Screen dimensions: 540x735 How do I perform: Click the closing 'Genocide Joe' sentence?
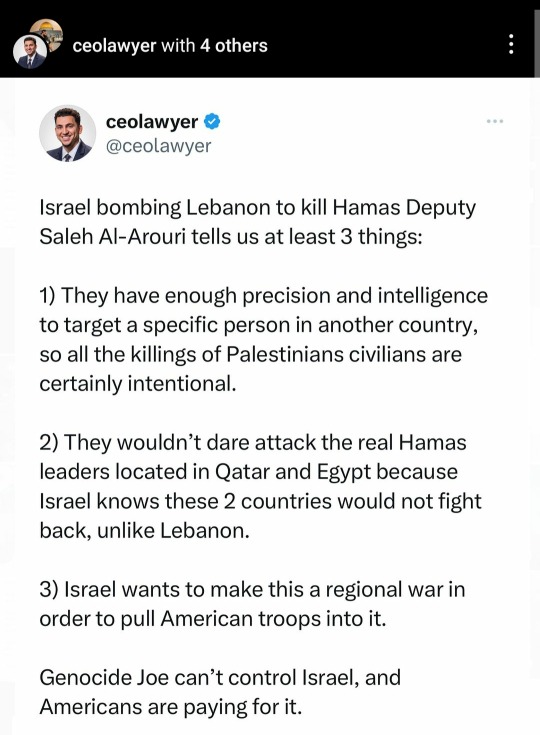(x=220, y=692)
